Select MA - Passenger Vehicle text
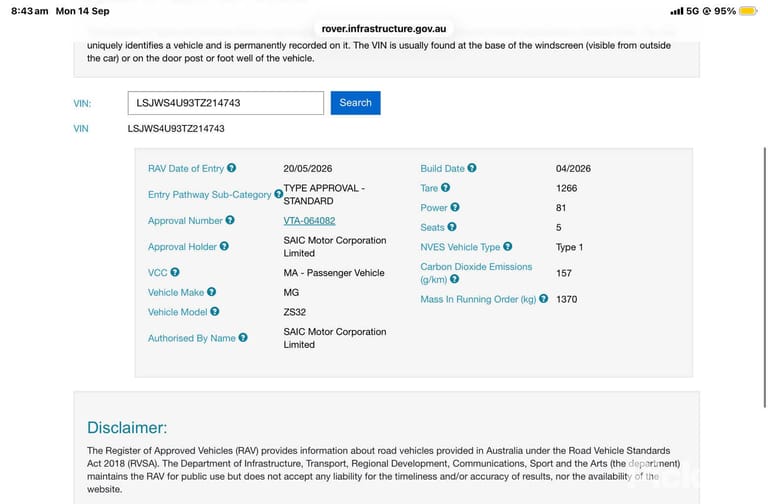768x504 pixels. [x=334, y=273]
